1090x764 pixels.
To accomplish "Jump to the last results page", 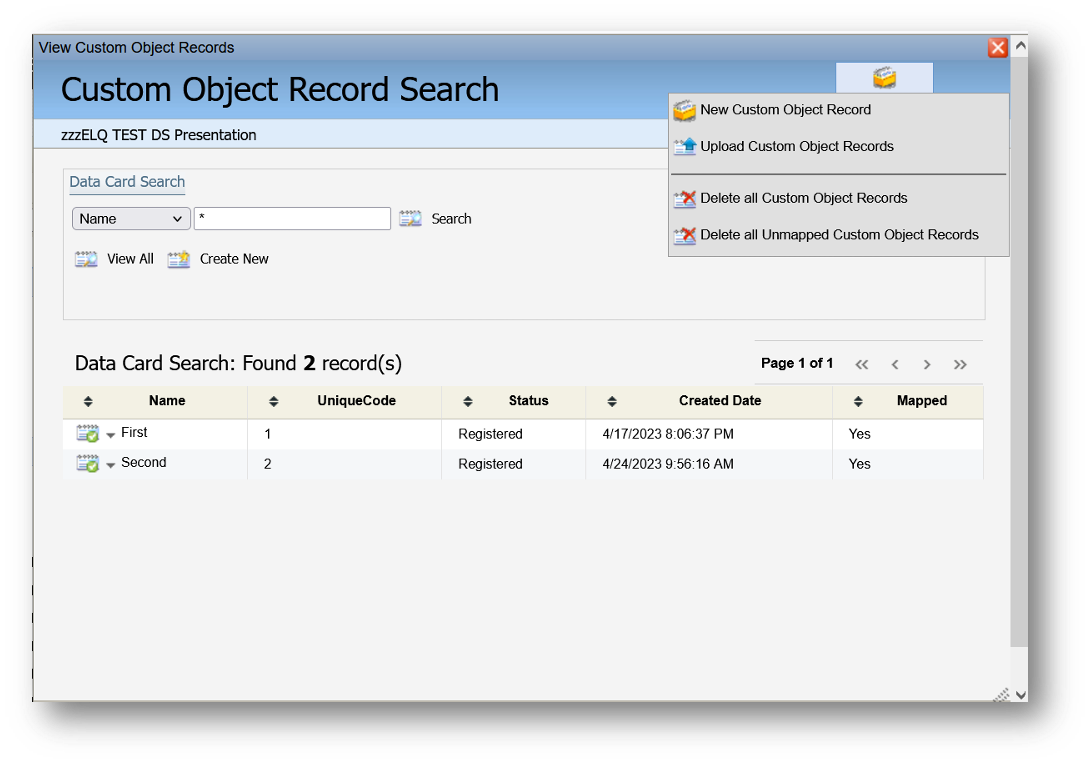I will pyautogui.click(x=960, y=364).
